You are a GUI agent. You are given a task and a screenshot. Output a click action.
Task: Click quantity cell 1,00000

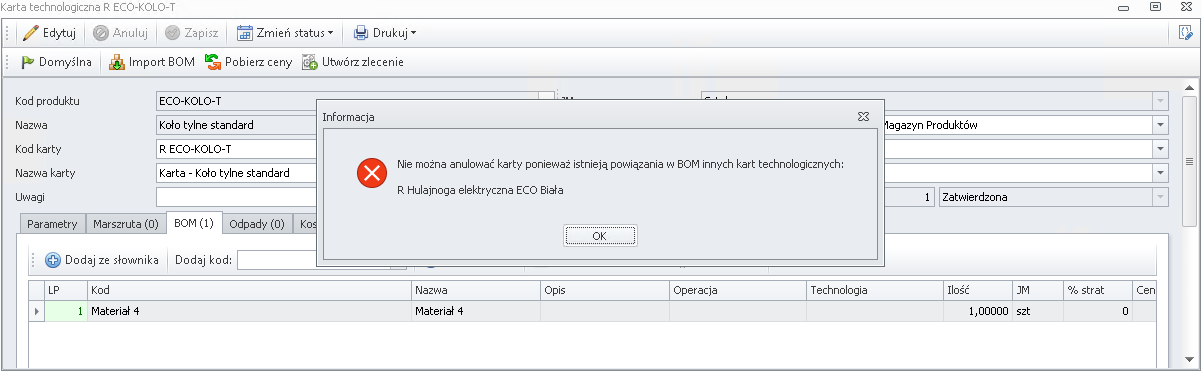[977, 311]
